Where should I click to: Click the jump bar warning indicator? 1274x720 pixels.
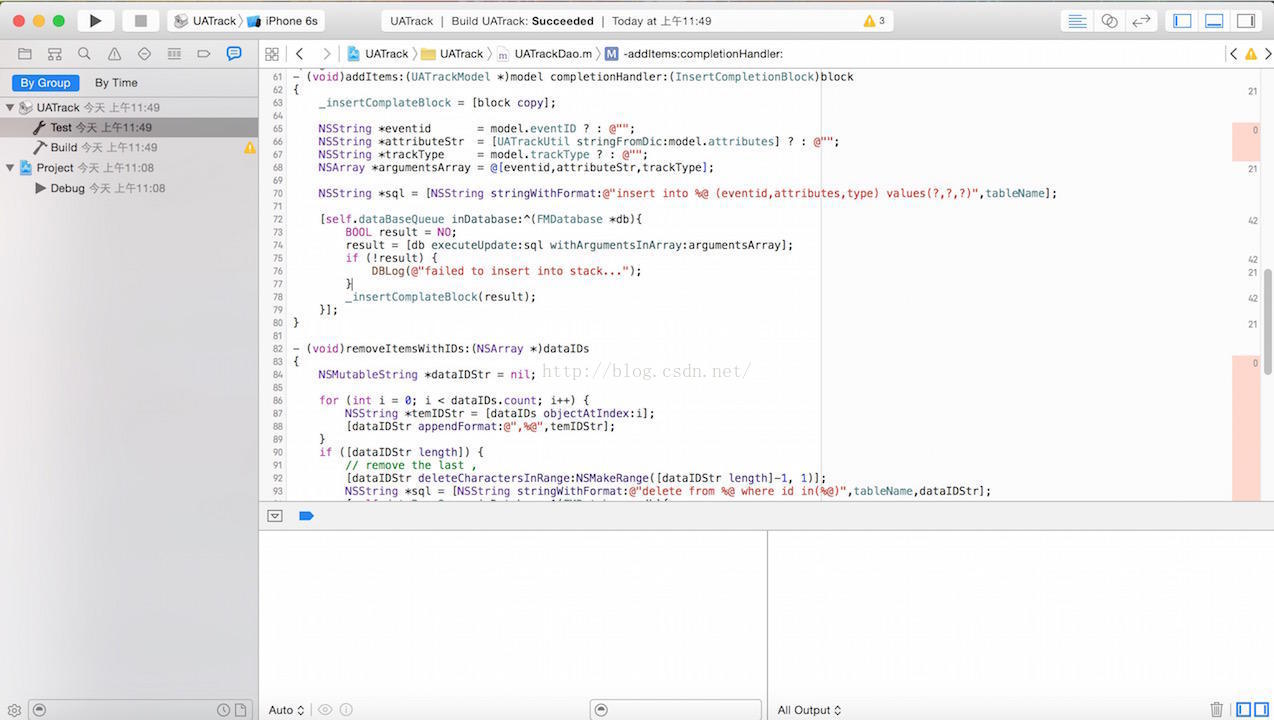pyautogui.click(x=1250, y=54)
